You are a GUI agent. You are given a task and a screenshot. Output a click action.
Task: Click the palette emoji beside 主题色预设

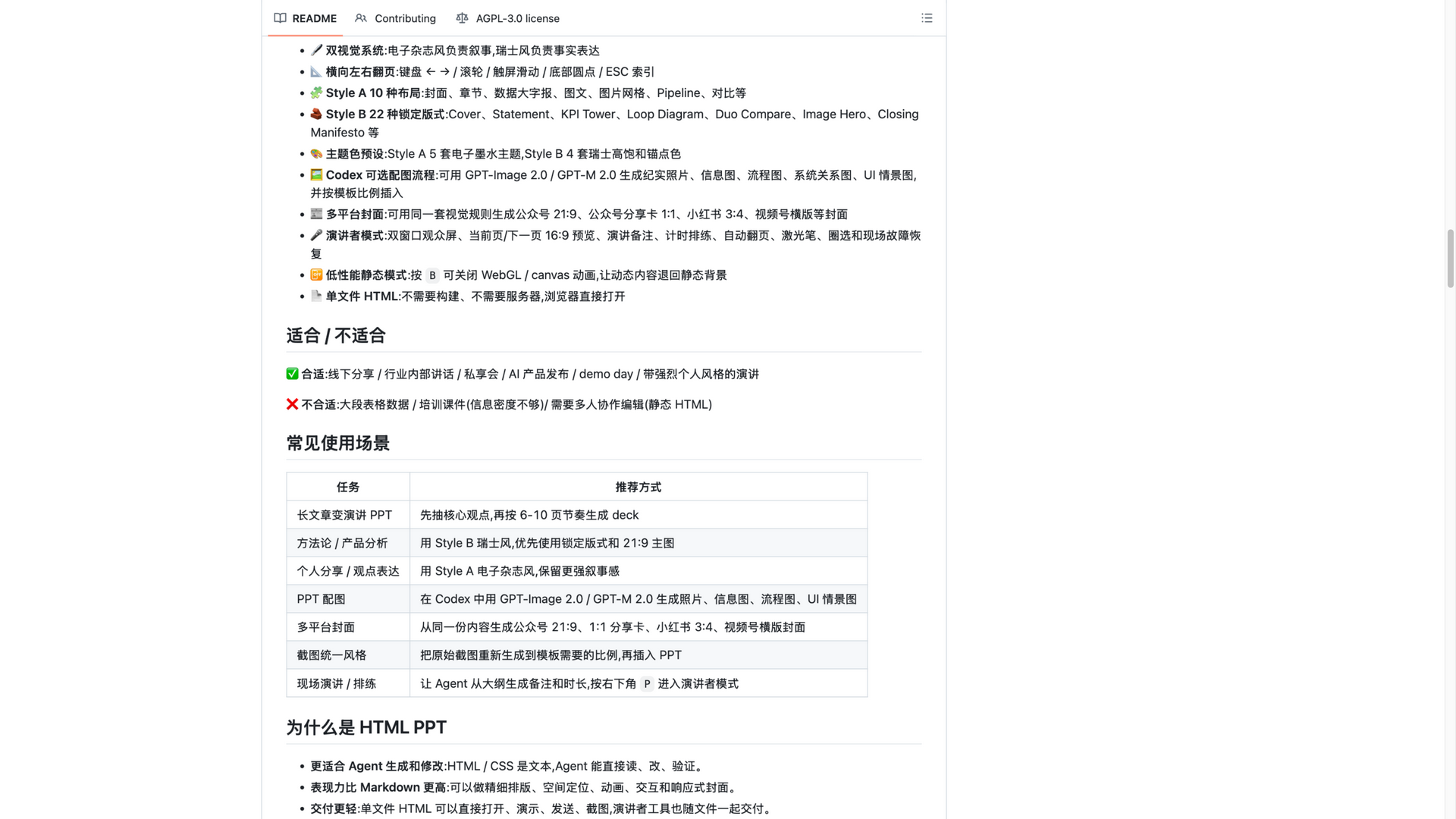coord(316,153)
